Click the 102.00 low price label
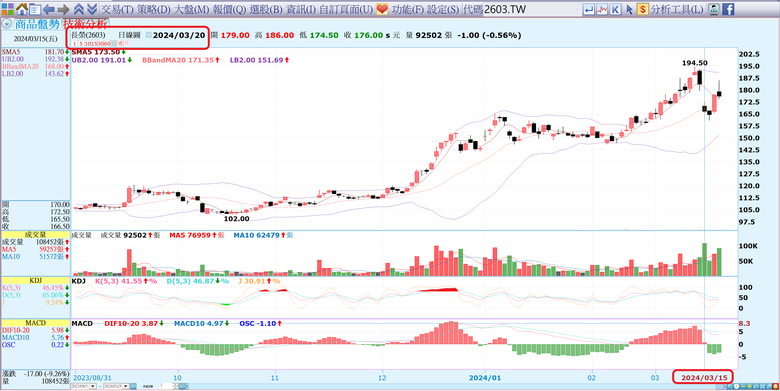This screenshot has width=780, height=391. 237,218
